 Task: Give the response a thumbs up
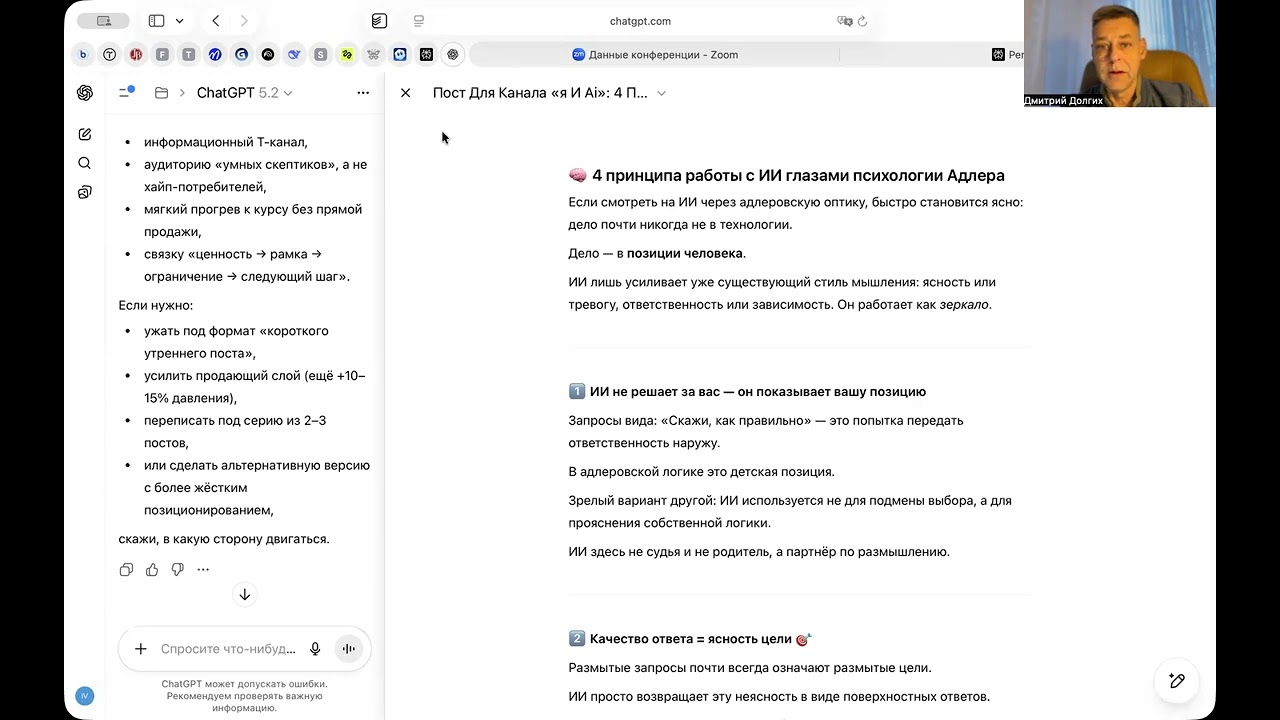(x=152, y=570)
